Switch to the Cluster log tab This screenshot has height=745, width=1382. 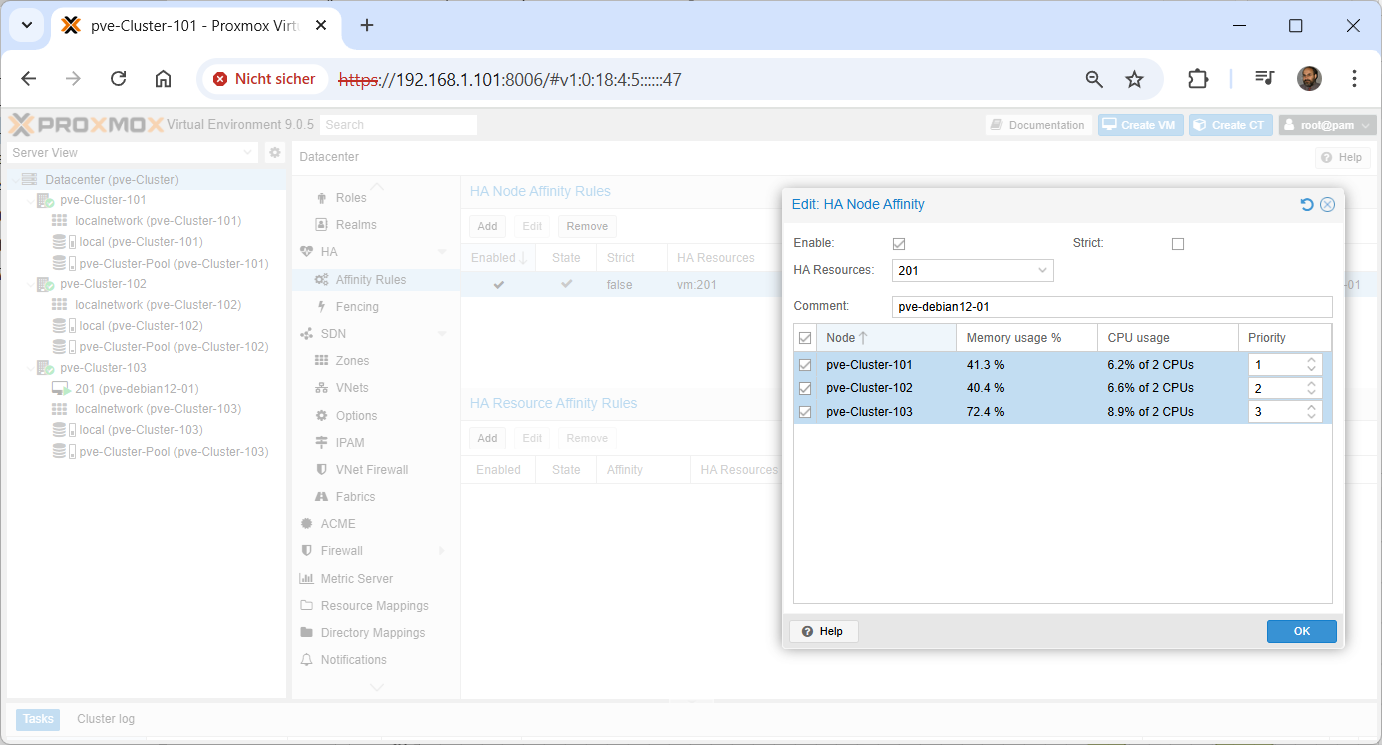click(105, 719)
